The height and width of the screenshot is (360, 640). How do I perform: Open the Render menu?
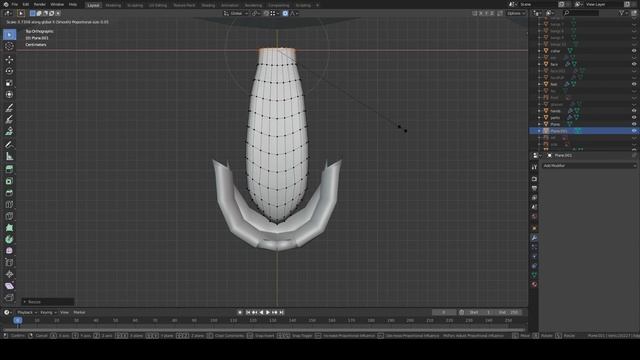click(40, 4)
